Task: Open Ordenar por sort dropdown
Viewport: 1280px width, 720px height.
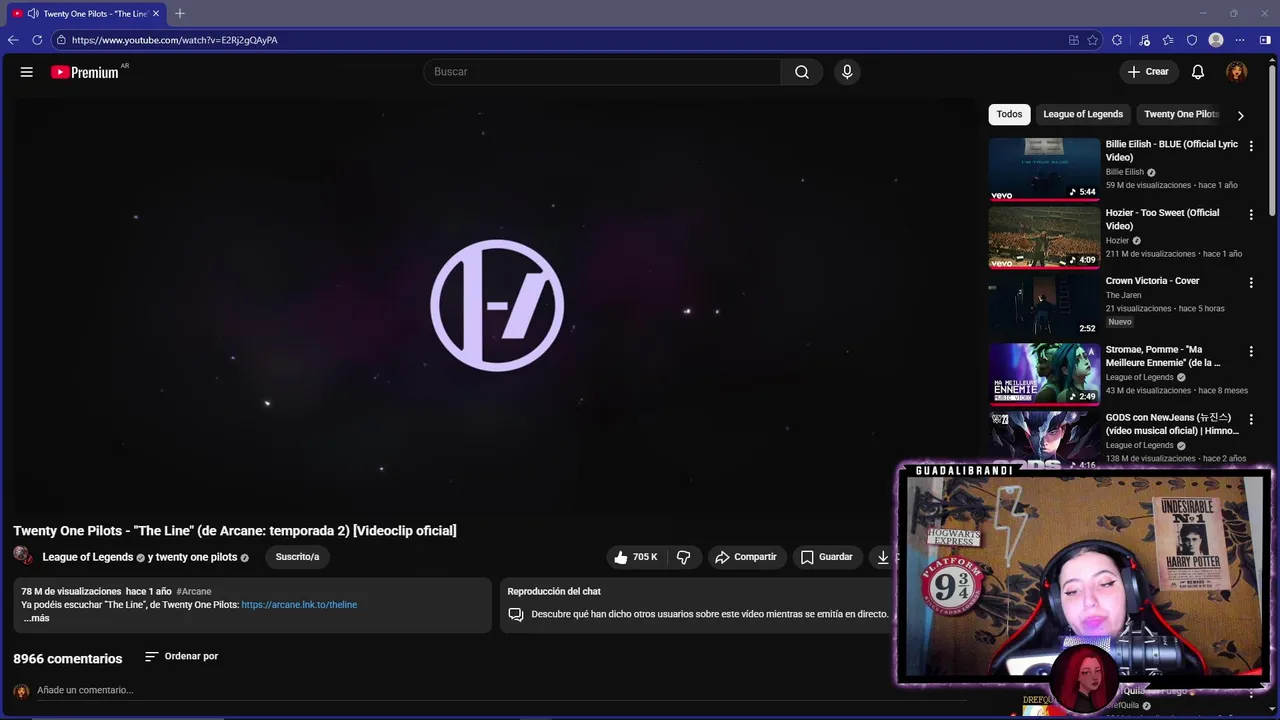Action: click(x=181, y=656)
